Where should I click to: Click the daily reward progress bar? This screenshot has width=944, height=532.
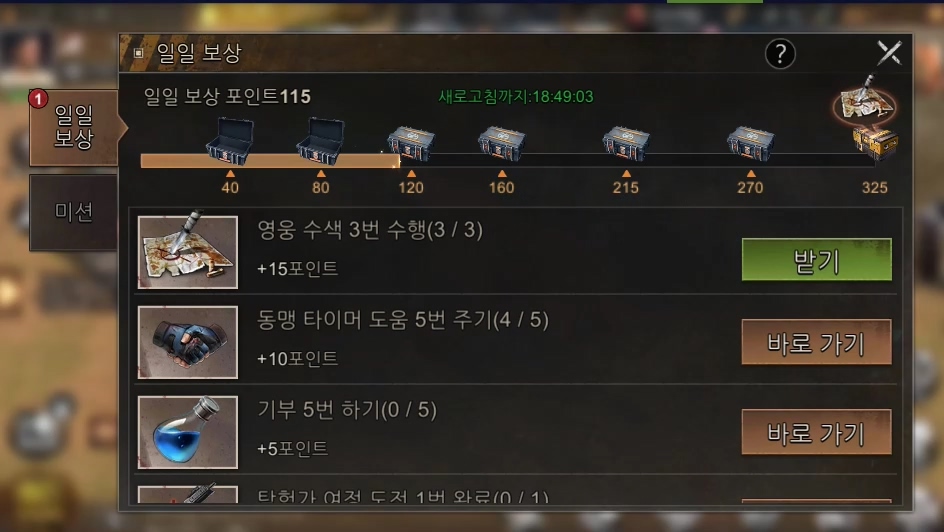tap(508, 161)
